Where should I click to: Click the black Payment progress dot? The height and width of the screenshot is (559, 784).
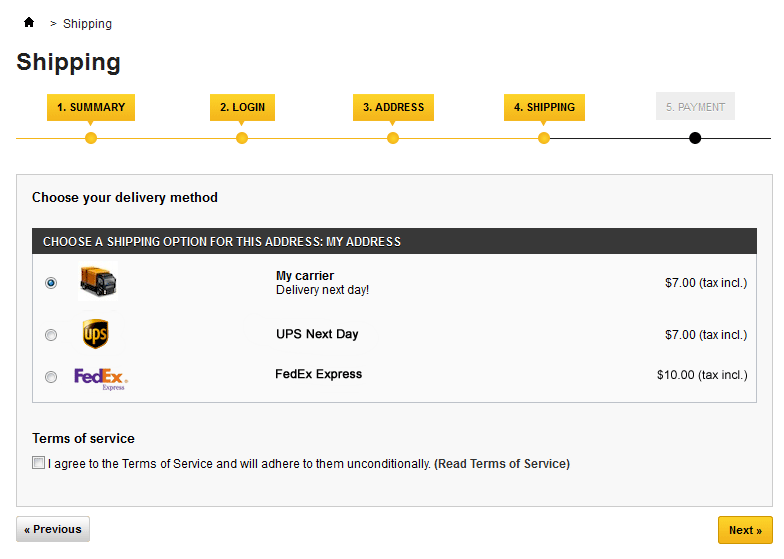coord(695,138)
